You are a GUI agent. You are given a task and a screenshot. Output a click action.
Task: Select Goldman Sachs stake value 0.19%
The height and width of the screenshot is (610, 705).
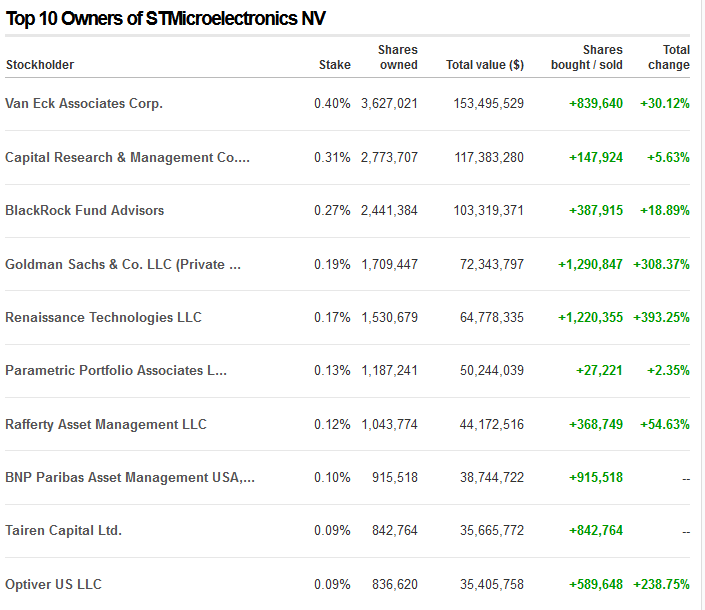point(332,264)
